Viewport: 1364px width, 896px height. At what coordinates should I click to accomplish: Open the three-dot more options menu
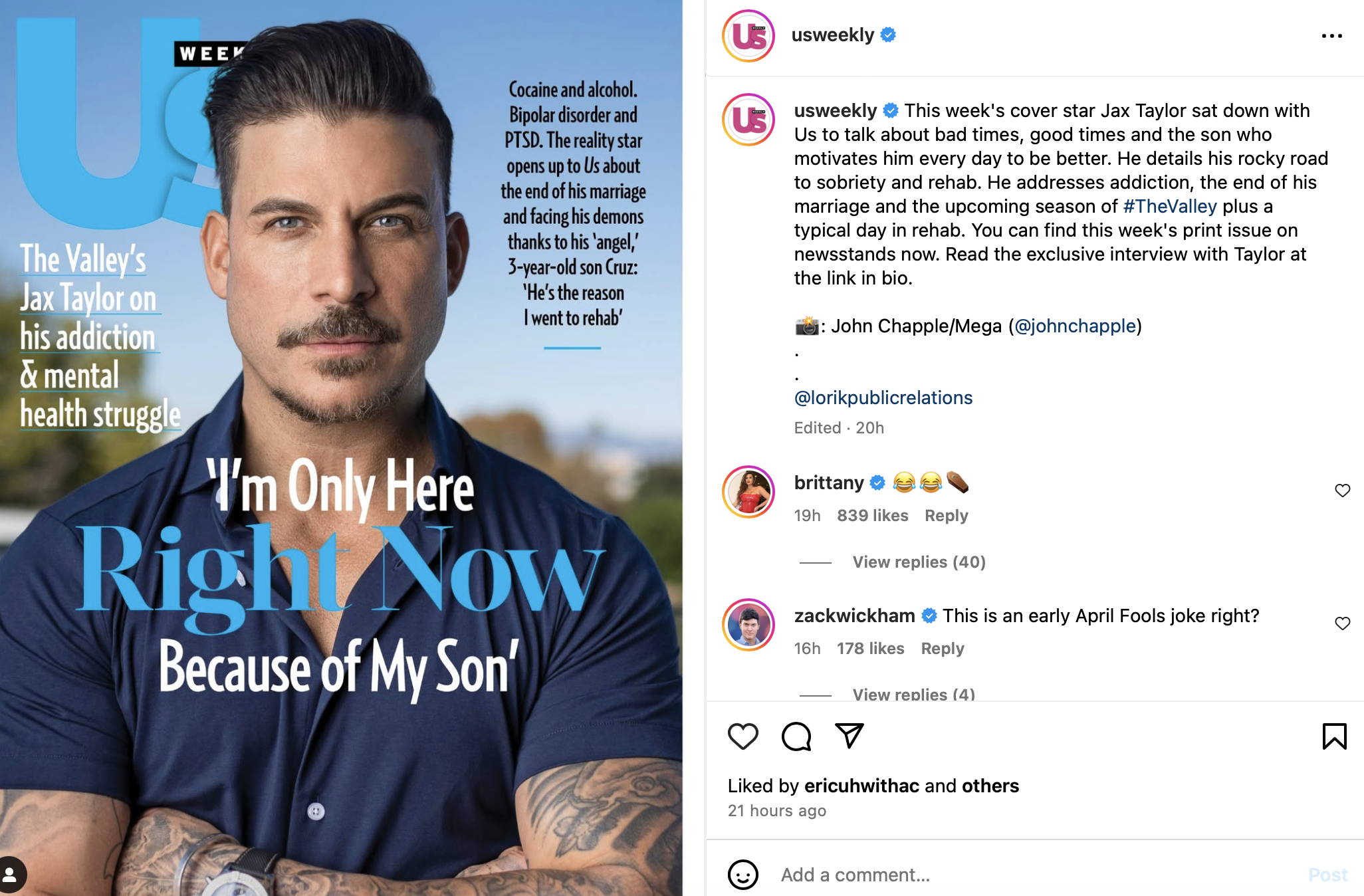point(1331,36)
